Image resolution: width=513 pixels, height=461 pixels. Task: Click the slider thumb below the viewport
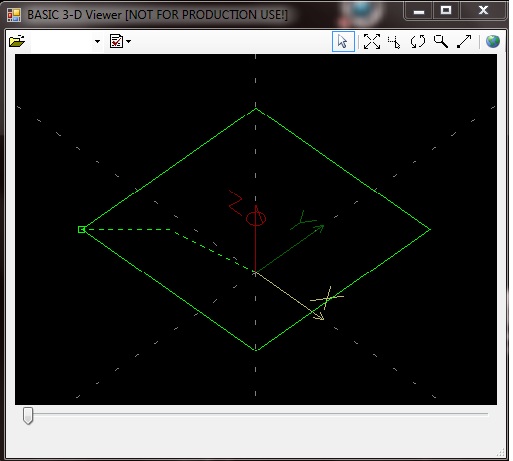[x=28, y=416]
